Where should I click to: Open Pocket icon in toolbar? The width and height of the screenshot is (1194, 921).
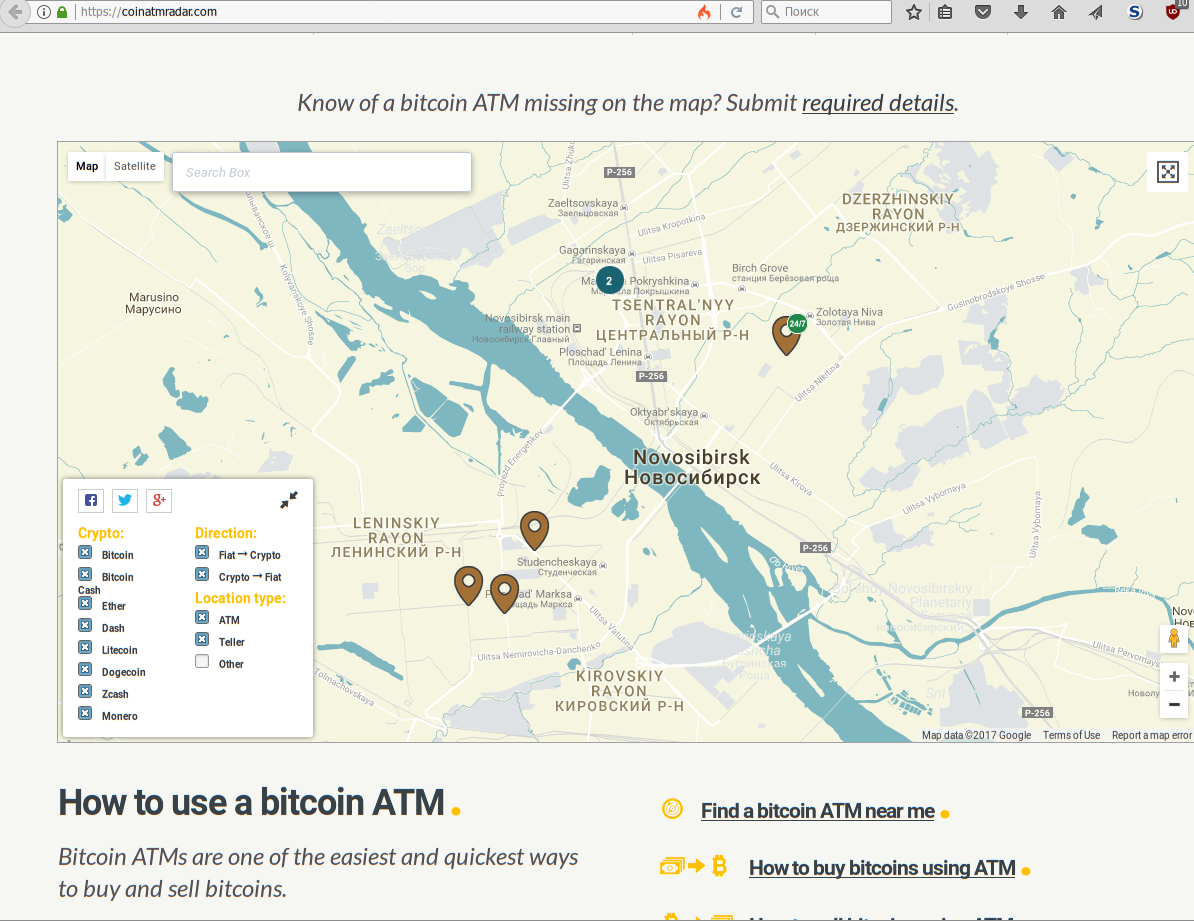tap(983, 11)
